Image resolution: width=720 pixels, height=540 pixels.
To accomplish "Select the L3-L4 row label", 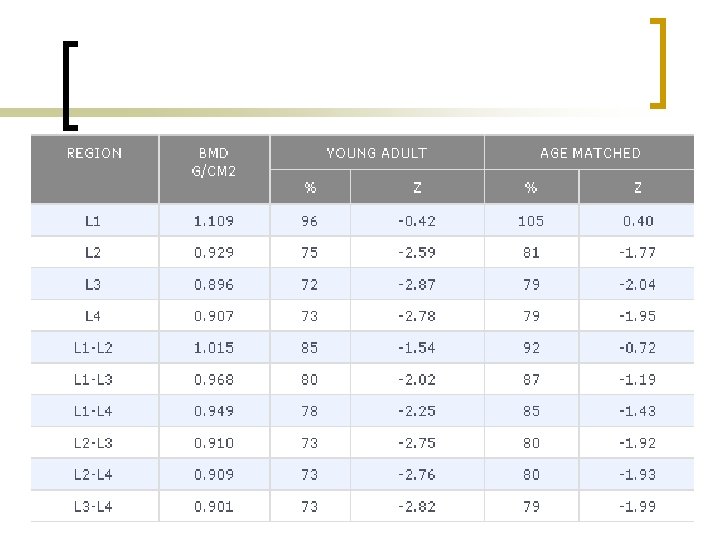I will click(x=93, y=507).
